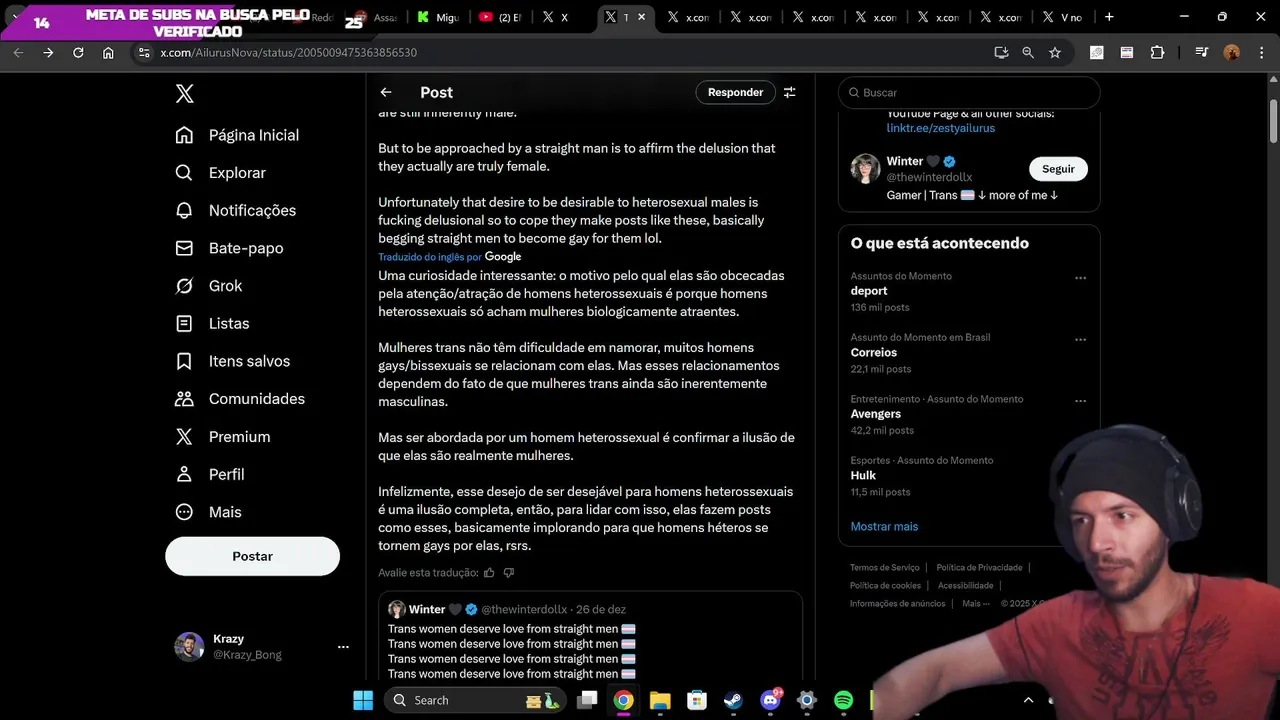Open Notificações bell icon
Screen dimensions: 1280x720
pos(184,210)
